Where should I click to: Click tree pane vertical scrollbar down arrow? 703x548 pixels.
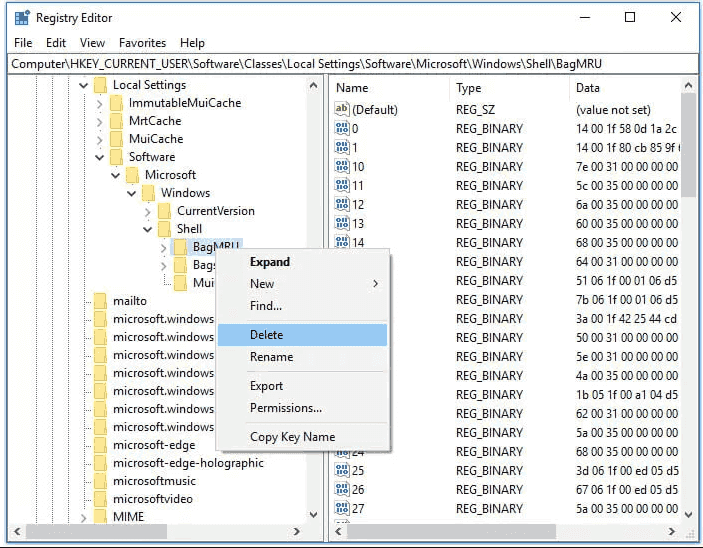tap(313, 514)
